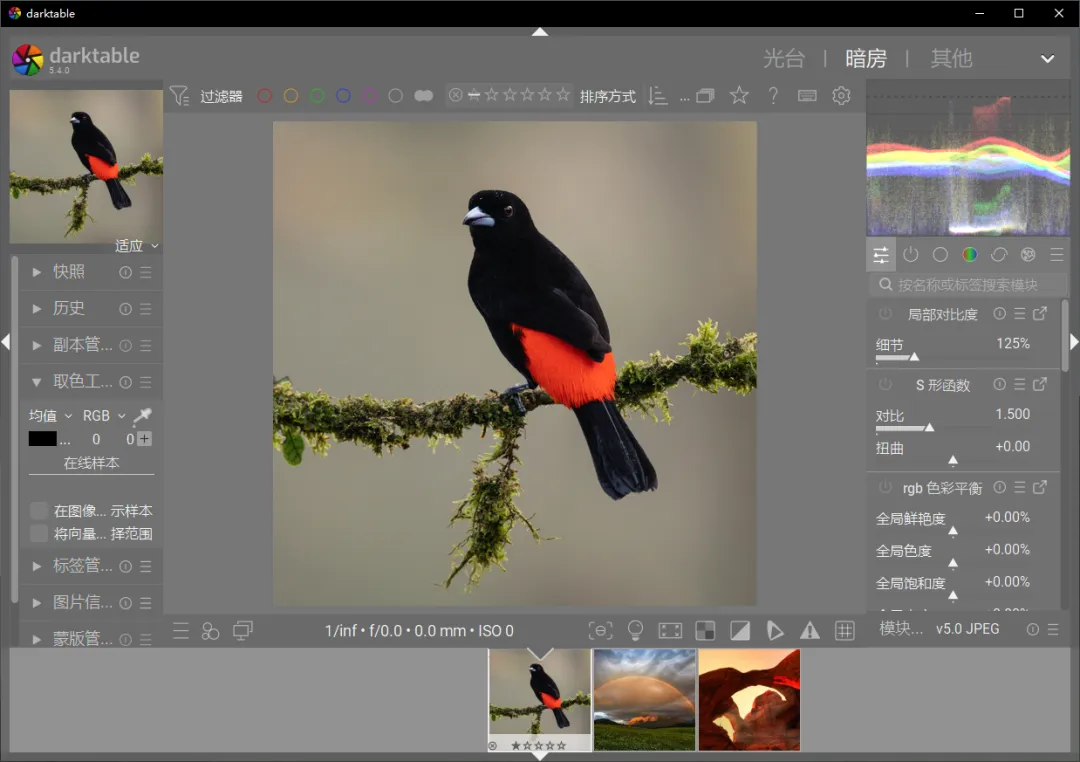Switch to the 暗房 darkroom view
Image resolution: width=1080 pixels, height=762 pixels.
[x=866, y=59]
